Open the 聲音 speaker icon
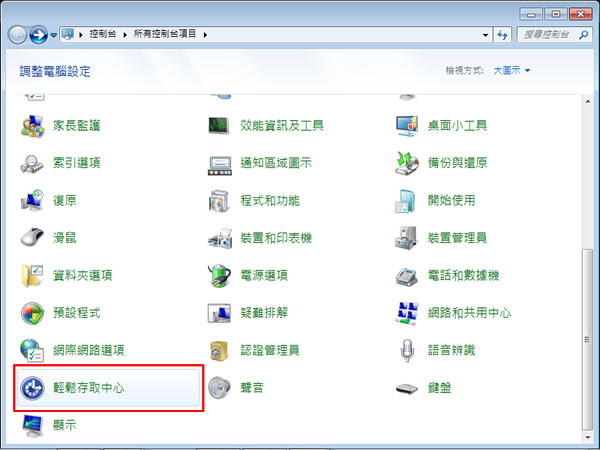This screenshot has width=600, height=450. point(220,388)
